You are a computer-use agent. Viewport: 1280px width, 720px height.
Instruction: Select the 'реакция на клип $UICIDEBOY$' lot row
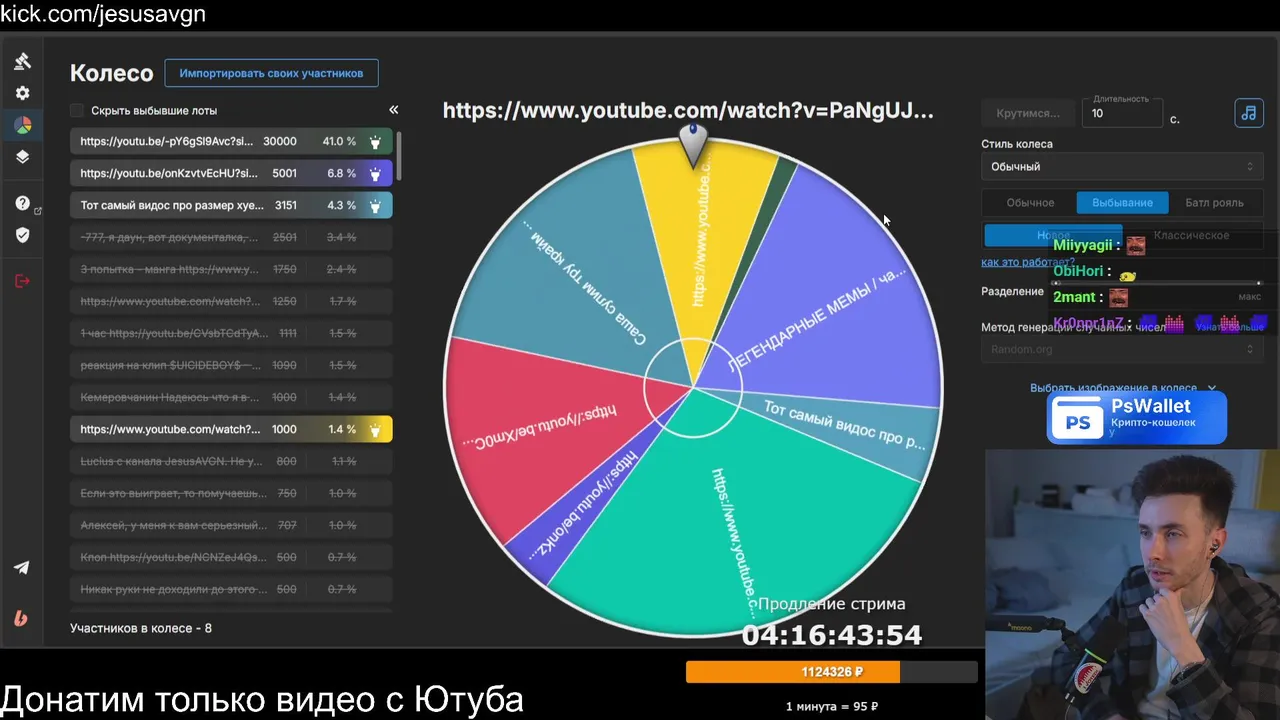[231, 366]
